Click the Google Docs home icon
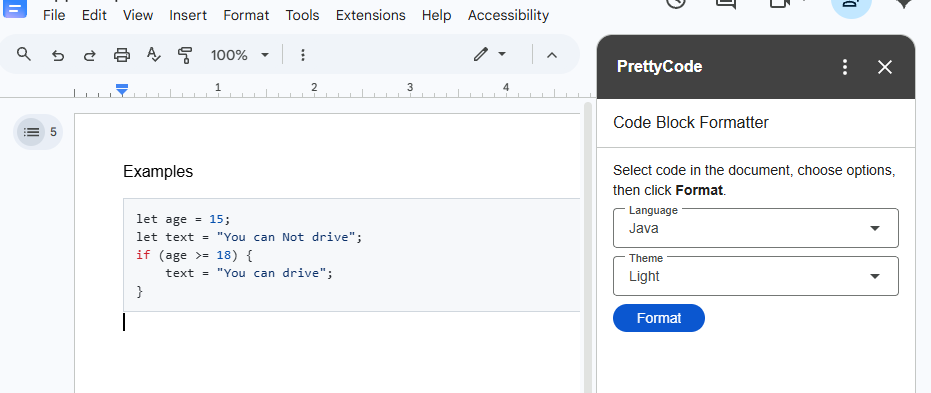Viewport: 931px width, 393px height. 15,8
